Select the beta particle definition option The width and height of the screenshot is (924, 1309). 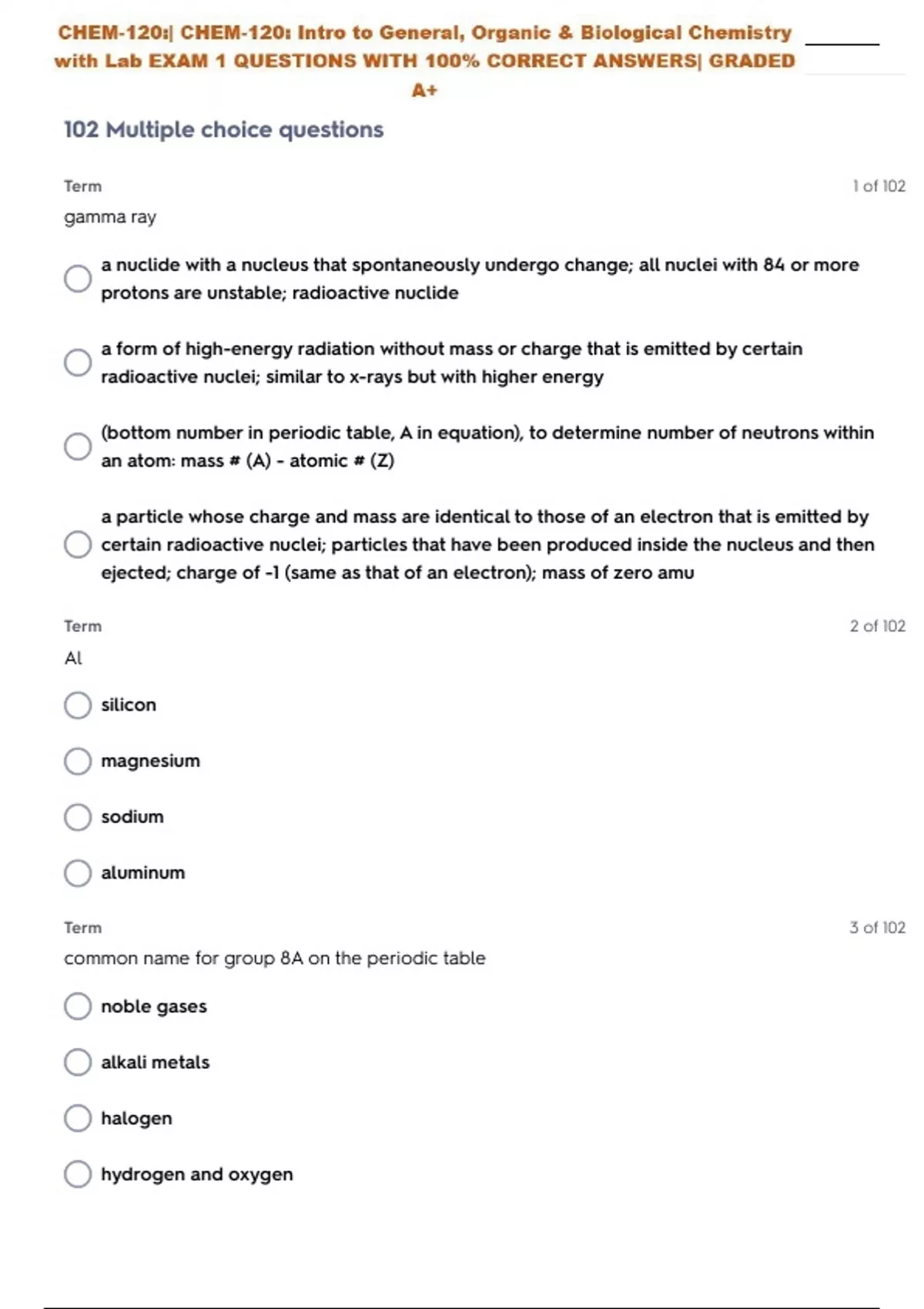78,544
